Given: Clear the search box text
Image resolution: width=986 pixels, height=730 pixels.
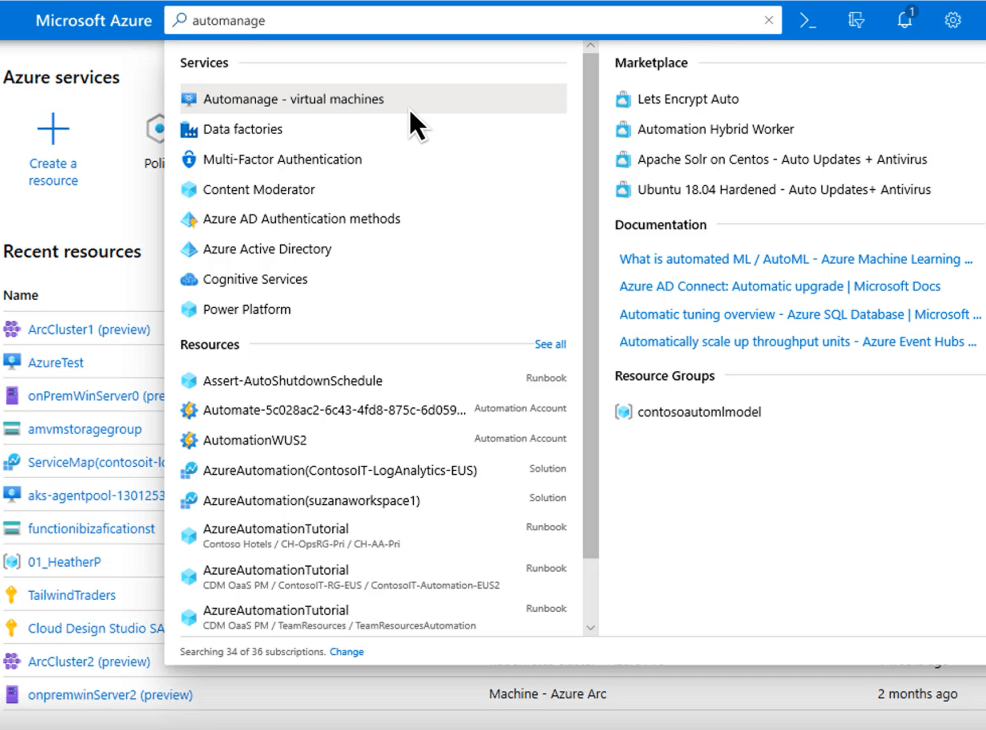Looking at the screenshot, I should (x=769, y=20).
